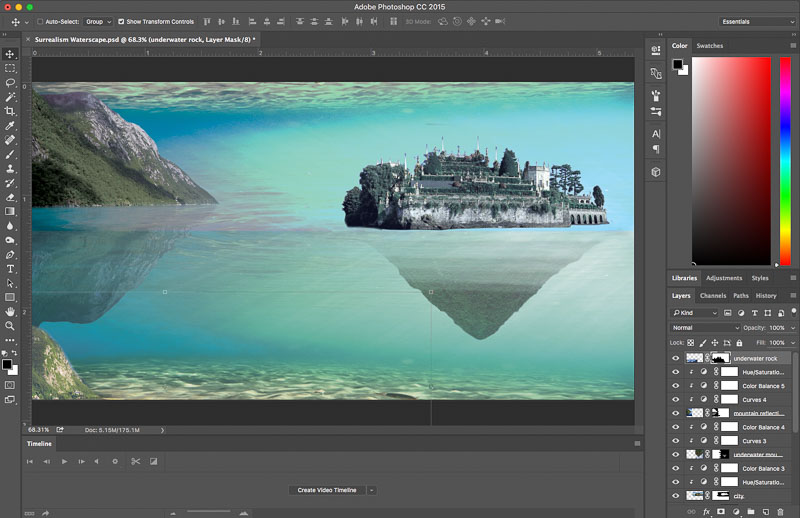Select the Type tool in toolbar
Image resolution: width=800 pixels, height=518 pixels.
[10, 268]
